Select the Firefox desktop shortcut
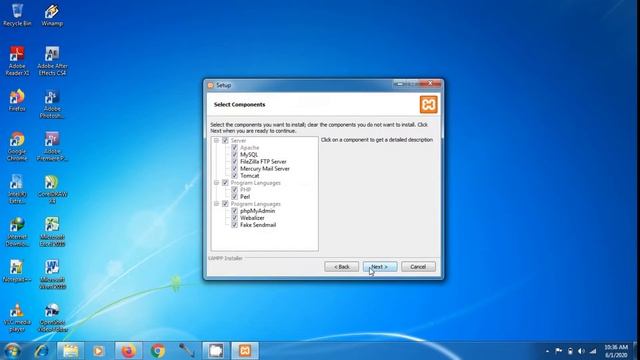The image size is (640, 360). pyautogui.click(x=17, y=100)
